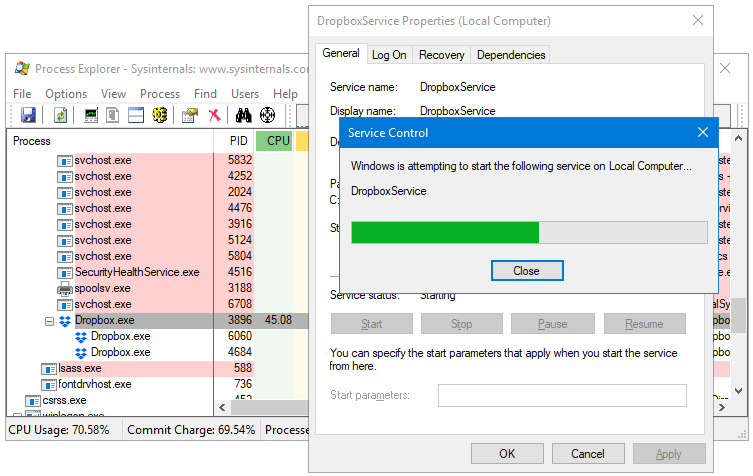Click the Kill Process red X icon
The image size is (753, 476).
[214, 116]
